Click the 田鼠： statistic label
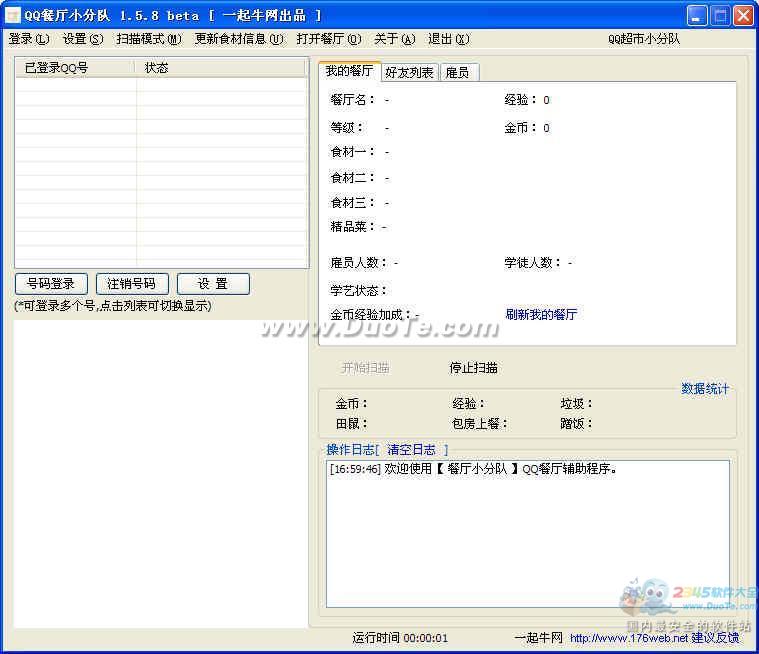The height and width of the screenshot is (654, 759). pos(352,424)
